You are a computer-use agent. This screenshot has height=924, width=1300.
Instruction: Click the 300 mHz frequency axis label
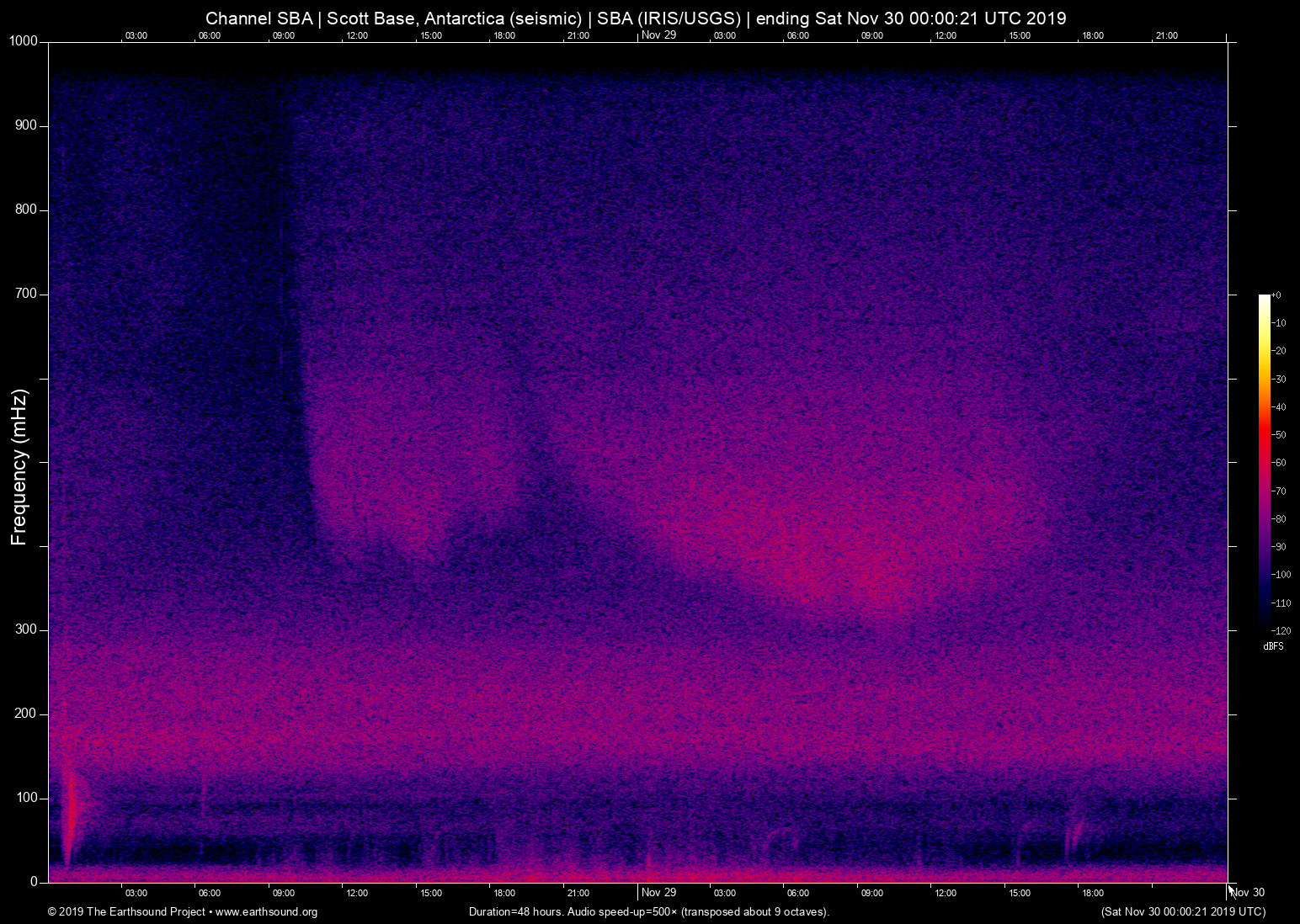[x=27, y=629]
